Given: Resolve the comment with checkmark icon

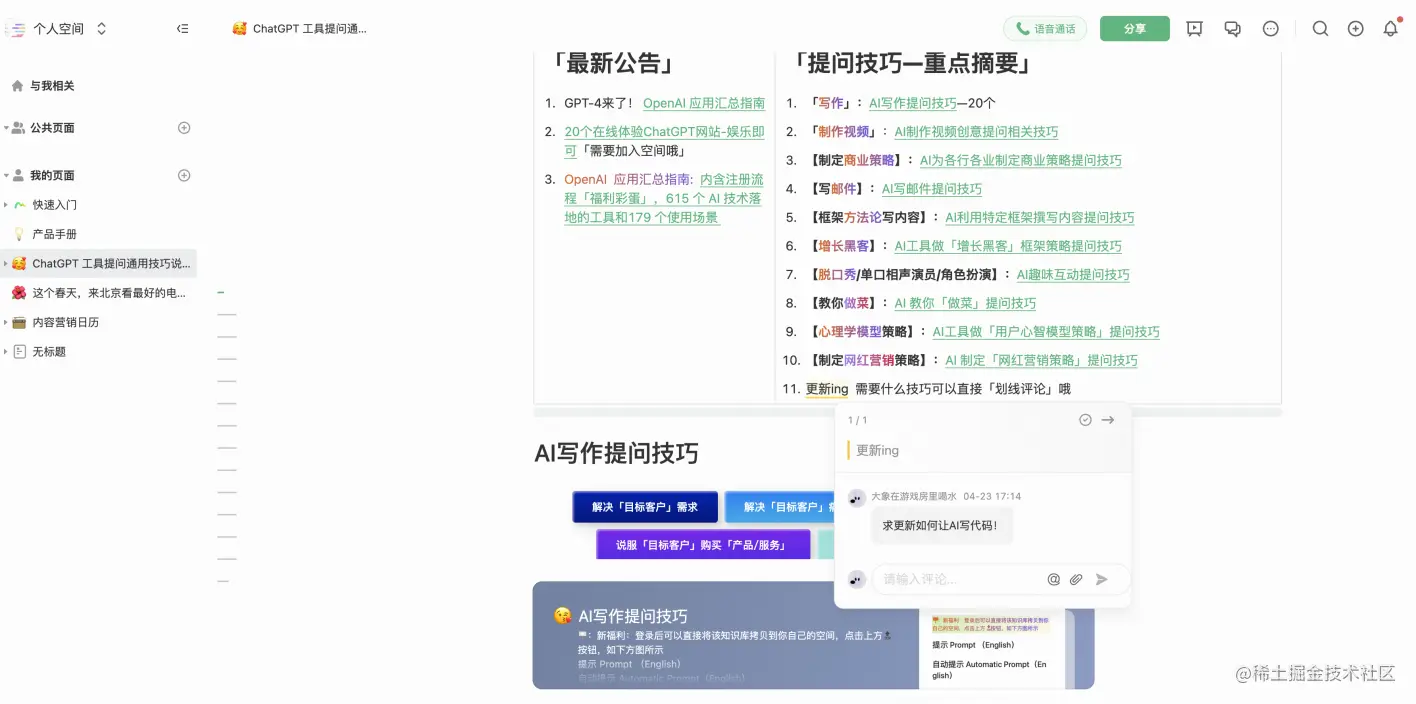Looking at the screenshot, I should click(x=1085, y=420).
